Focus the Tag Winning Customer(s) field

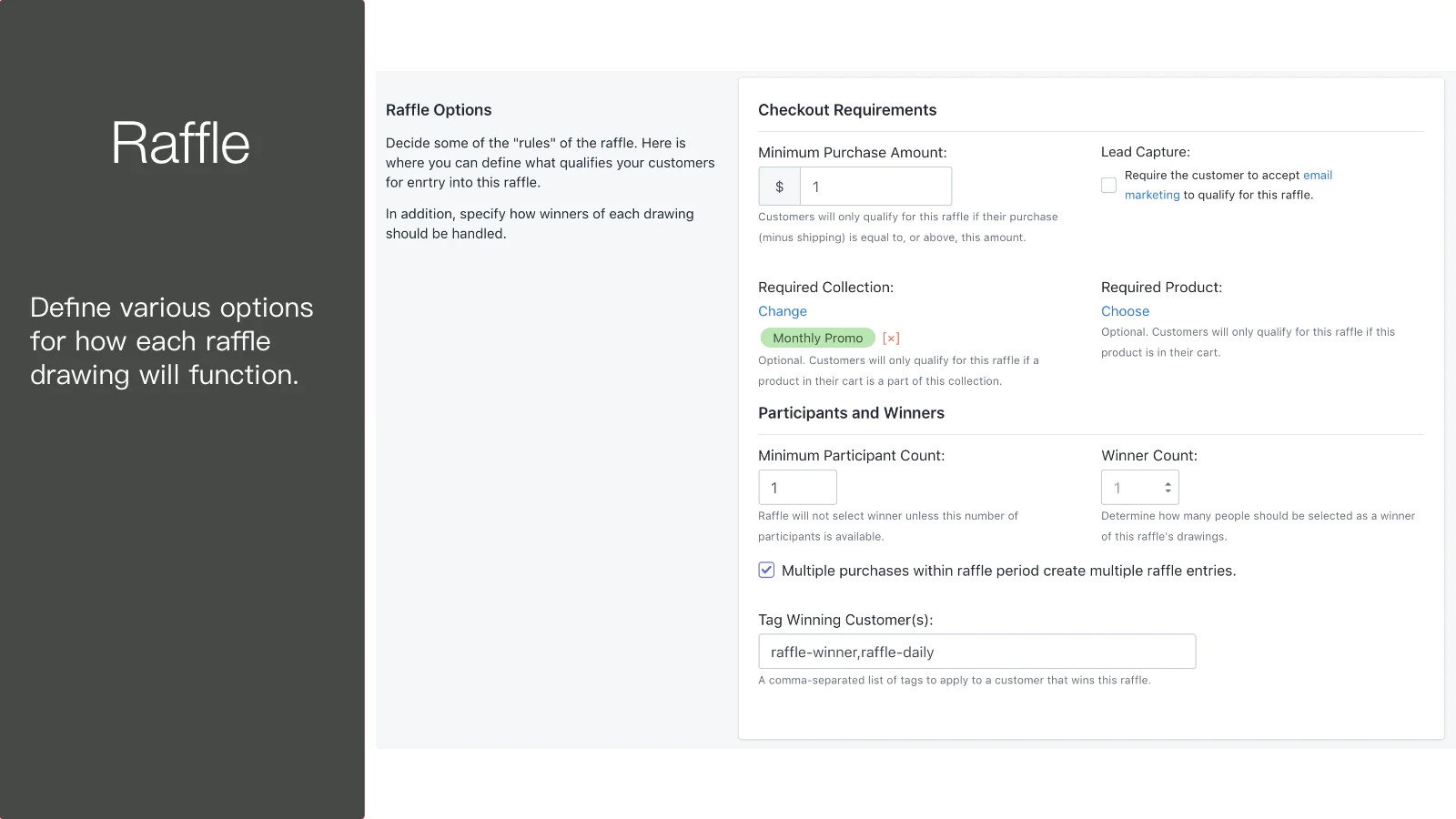tap(976, 652)
